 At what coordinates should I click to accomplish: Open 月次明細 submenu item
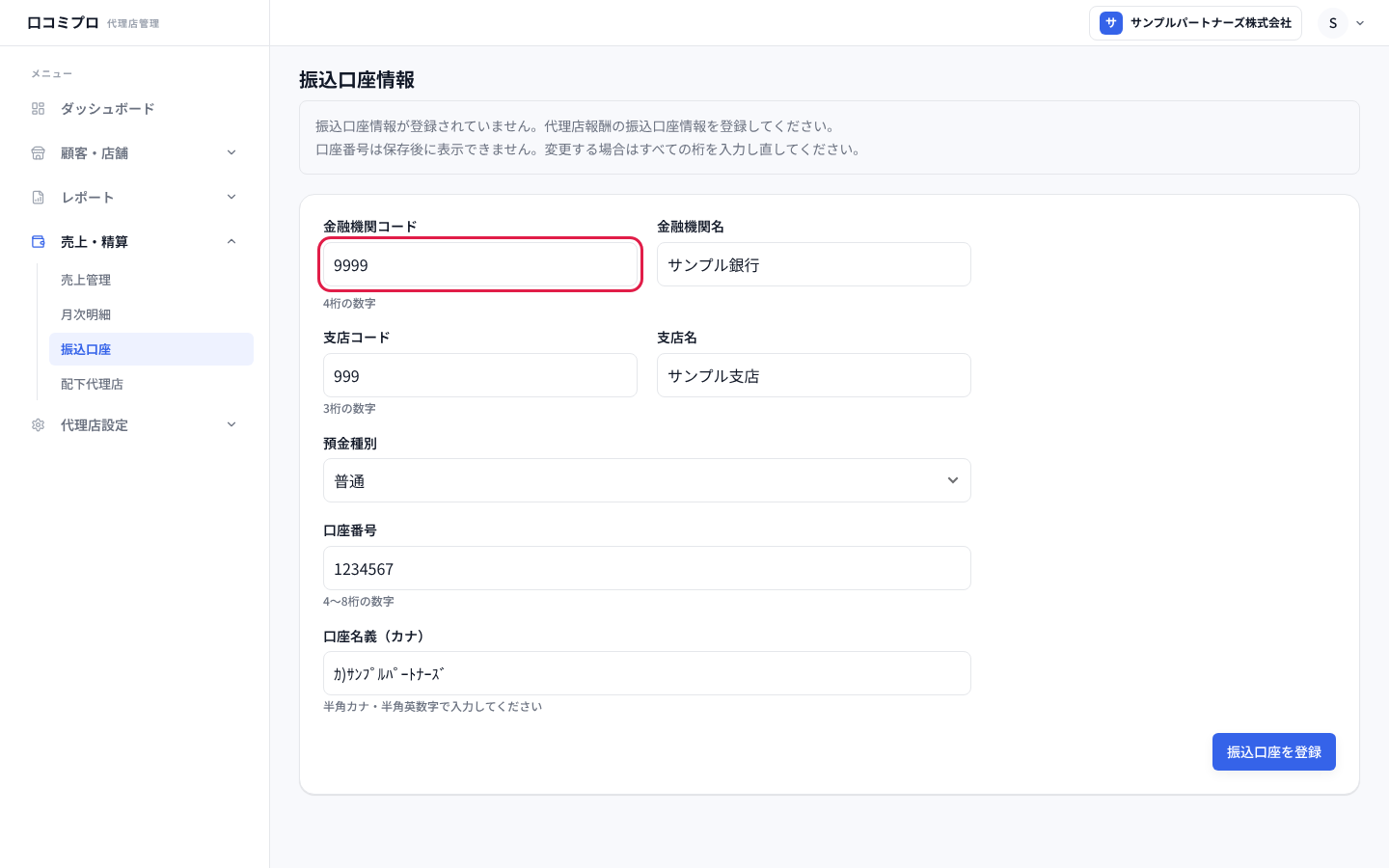coord(151,314)
